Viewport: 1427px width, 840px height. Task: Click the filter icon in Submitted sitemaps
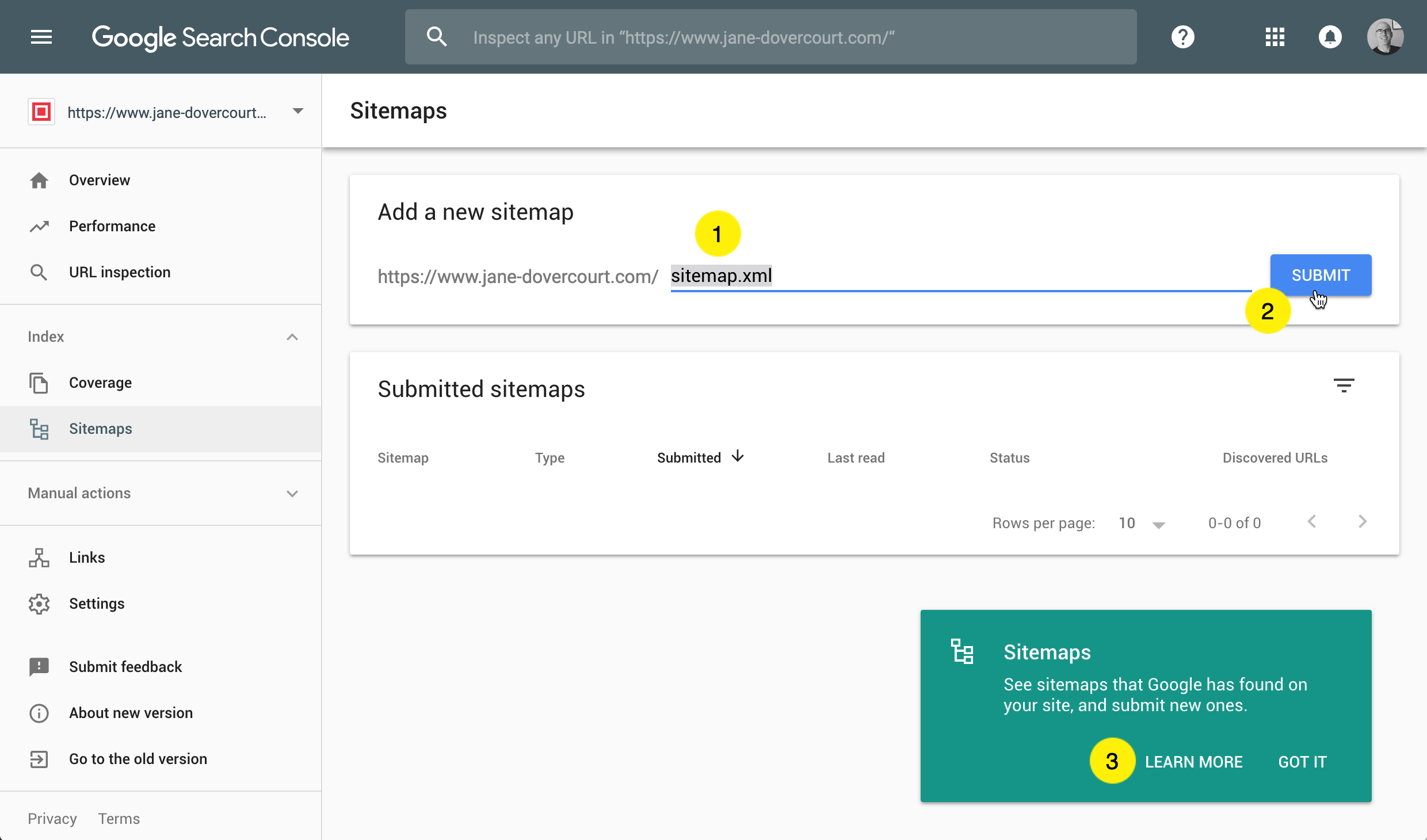pyautogui.click(x=1344, y=385)
